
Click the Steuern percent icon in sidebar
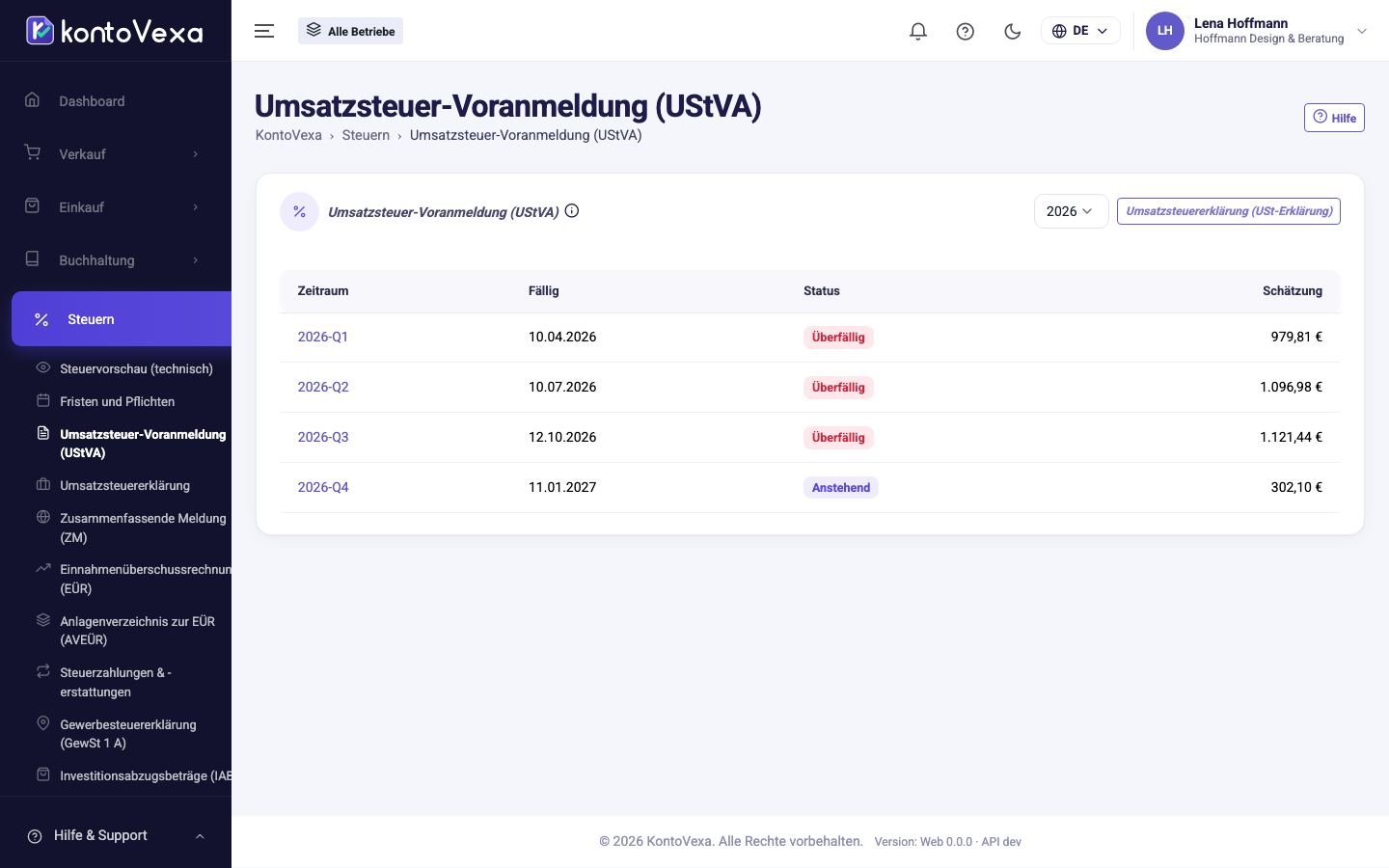click(41, 319)
